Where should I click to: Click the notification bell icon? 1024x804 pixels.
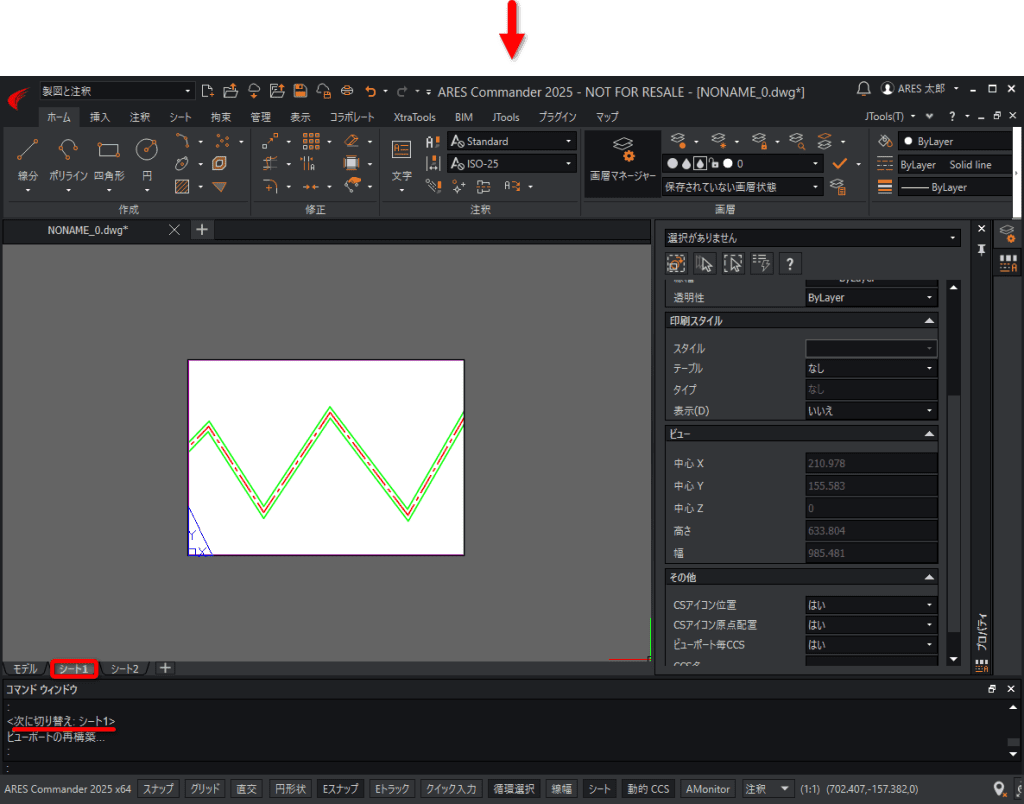tap(863, 89)
